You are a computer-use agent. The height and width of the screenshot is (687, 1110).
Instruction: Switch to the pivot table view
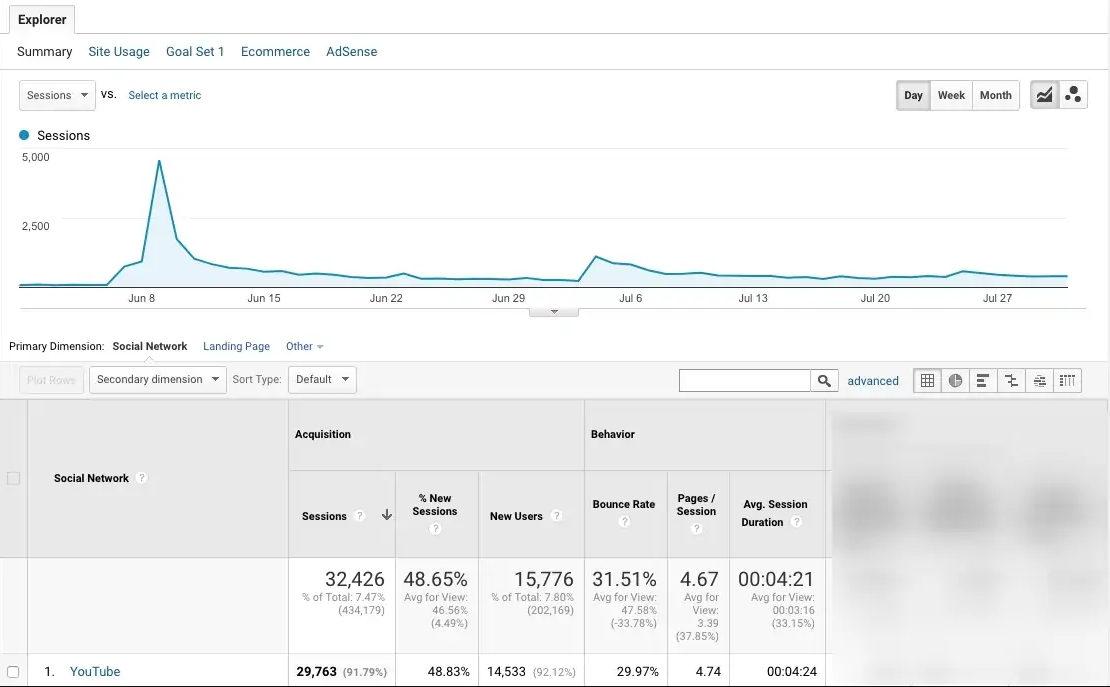click(x=1067, y=380)
